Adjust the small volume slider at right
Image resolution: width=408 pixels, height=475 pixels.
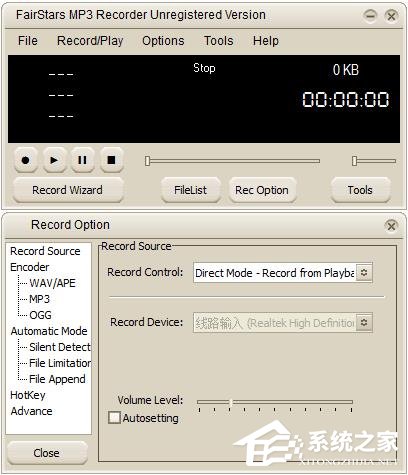pos(374,161)
